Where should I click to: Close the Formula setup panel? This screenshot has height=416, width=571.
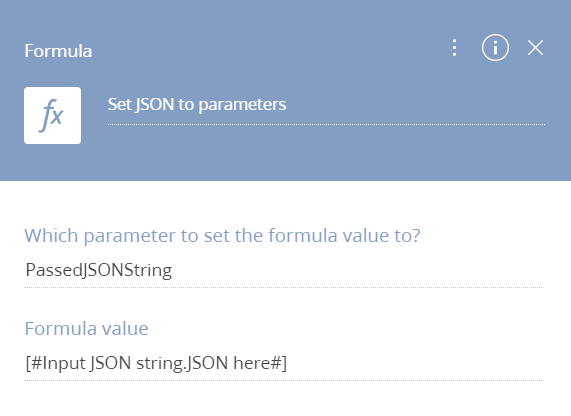click(x=535, y=48)
